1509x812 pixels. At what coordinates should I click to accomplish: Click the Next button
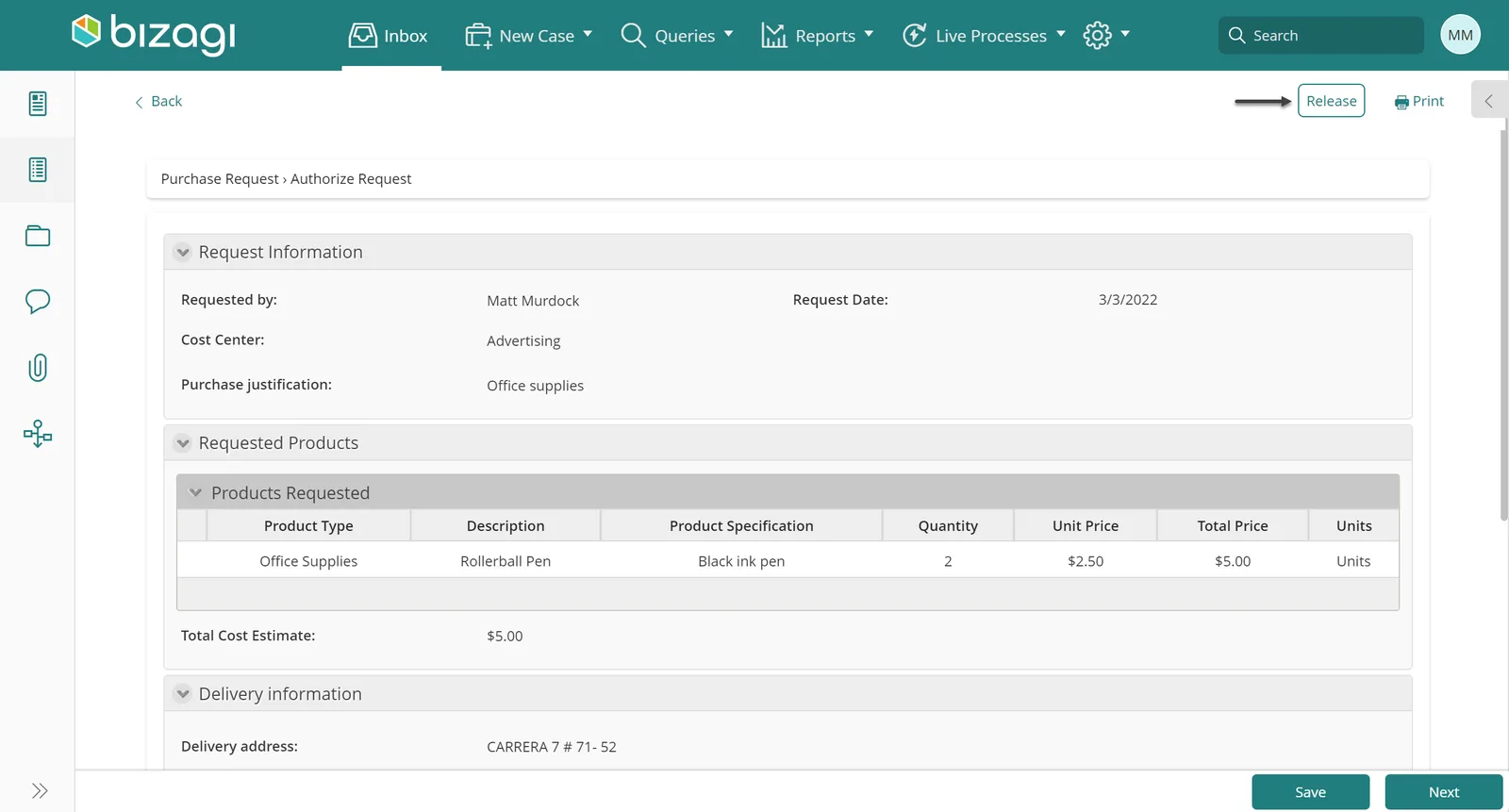[x=1443, y=792]
